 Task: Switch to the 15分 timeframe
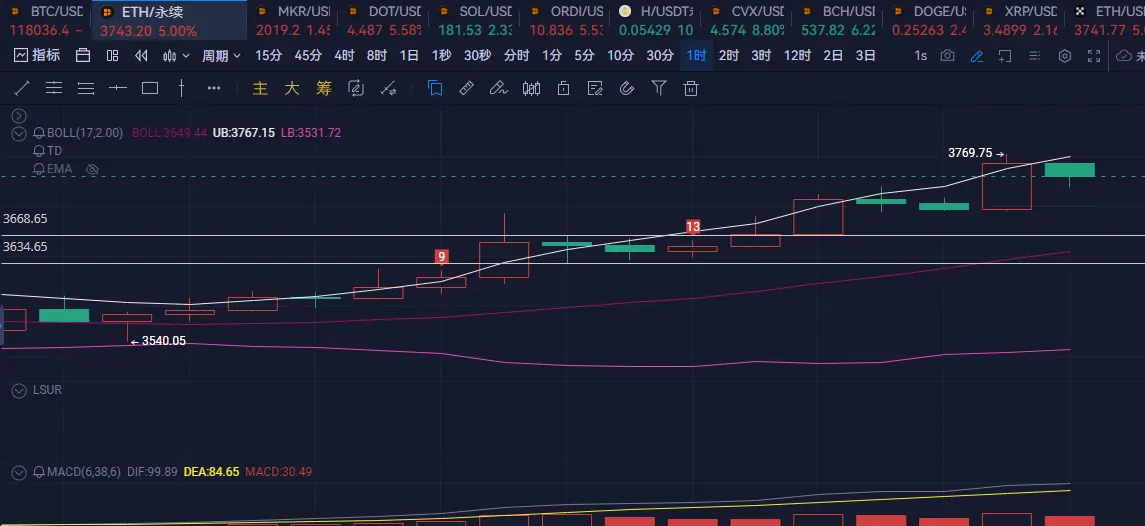[x=268, y=56]
